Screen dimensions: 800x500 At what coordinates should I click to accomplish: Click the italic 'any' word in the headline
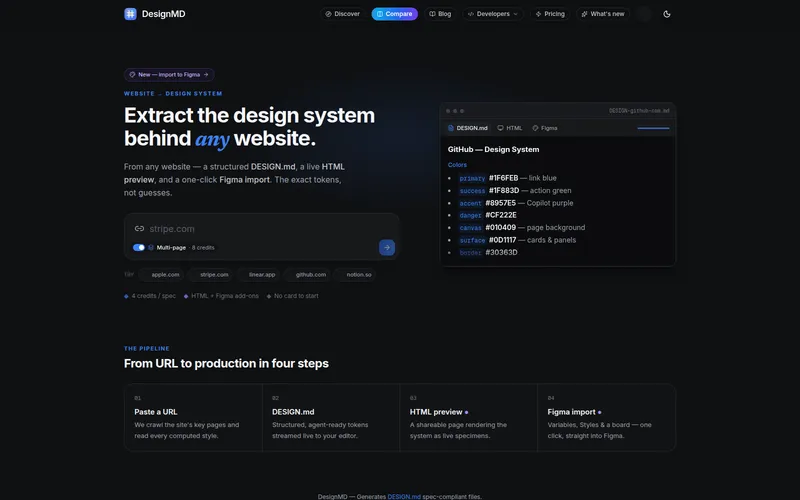pyautogui.click(x=212, y=139)
